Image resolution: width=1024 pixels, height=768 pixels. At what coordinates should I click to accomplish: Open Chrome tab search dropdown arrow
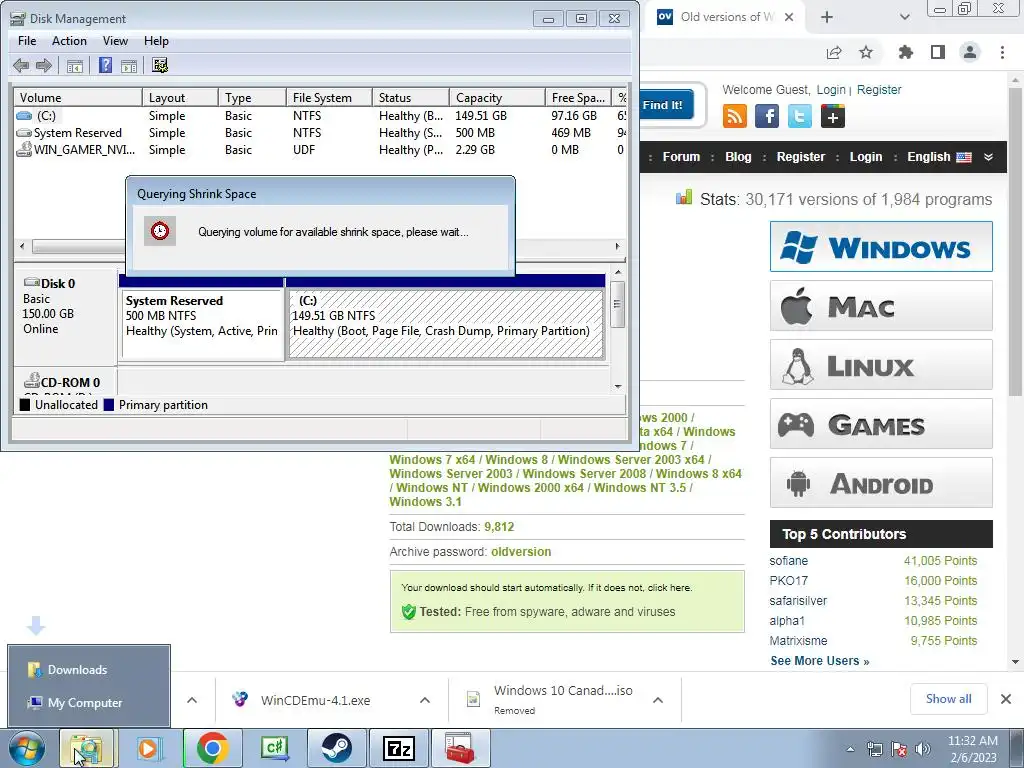(904, 17)
